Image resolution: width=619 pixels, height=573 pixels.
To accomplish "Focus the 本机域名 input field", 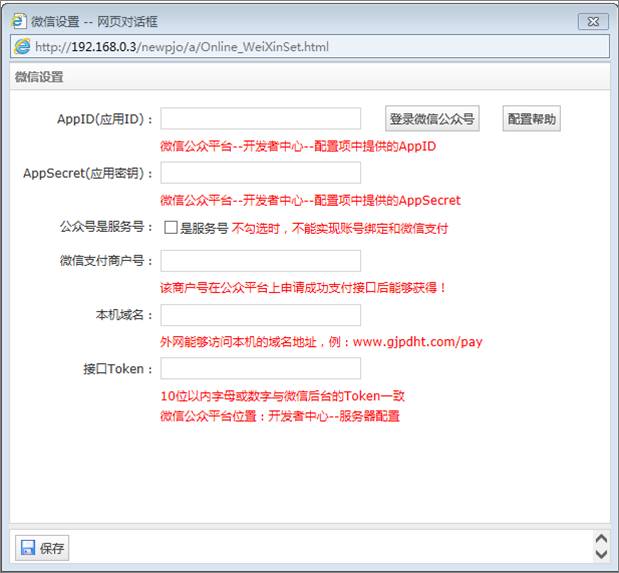I will (261, 315).
